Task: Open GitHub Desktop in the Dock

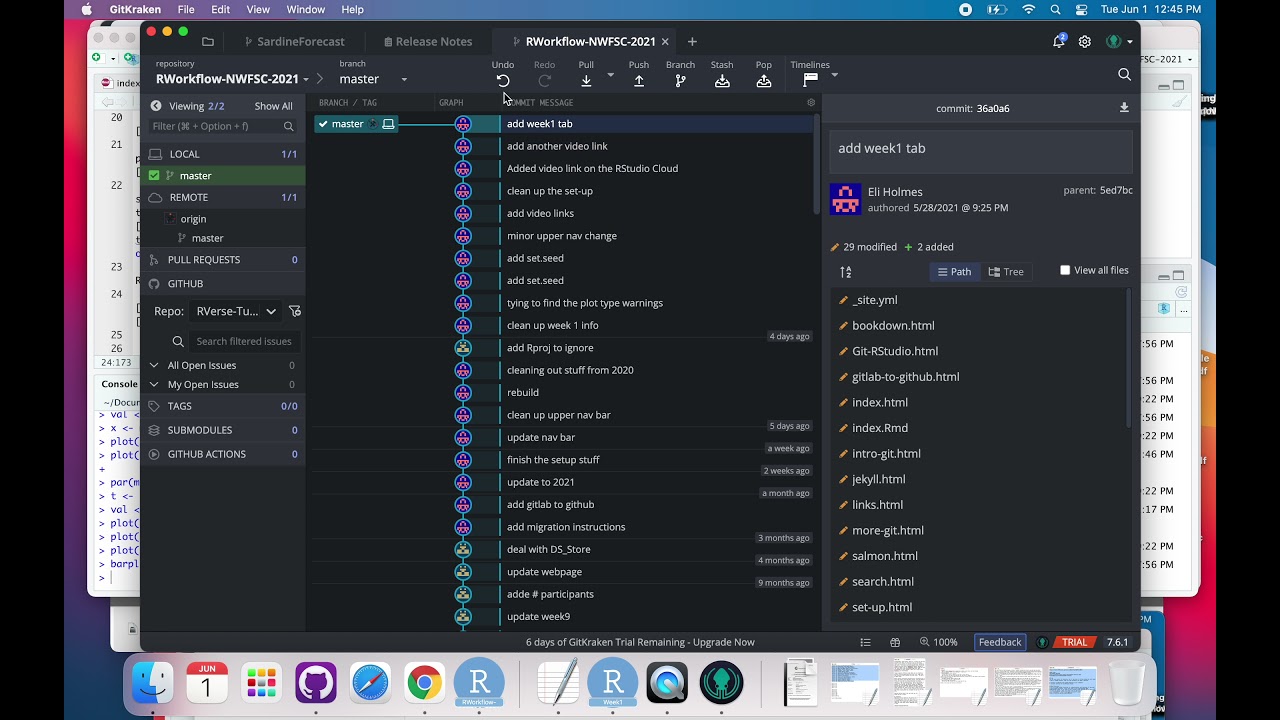Action: coord(315,684)
